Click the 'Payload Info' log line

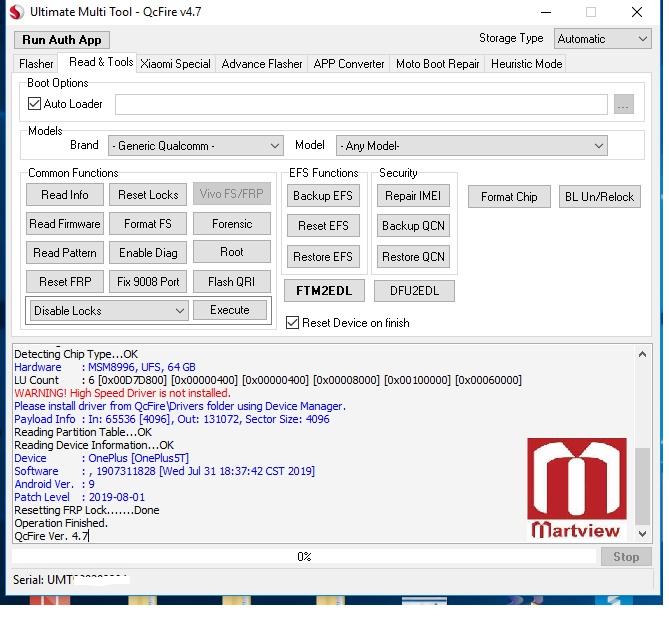[172, 419]
